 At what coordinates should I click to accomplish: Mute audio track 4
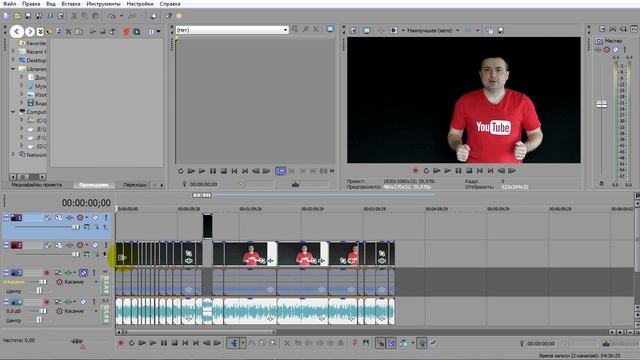point(84,302)
